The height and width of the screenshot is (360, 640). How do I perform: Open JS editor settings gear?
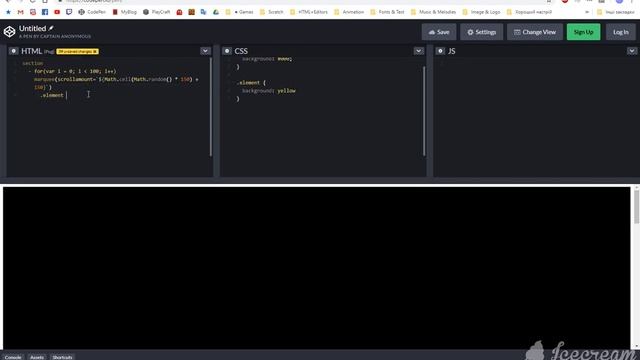point(440,51)
